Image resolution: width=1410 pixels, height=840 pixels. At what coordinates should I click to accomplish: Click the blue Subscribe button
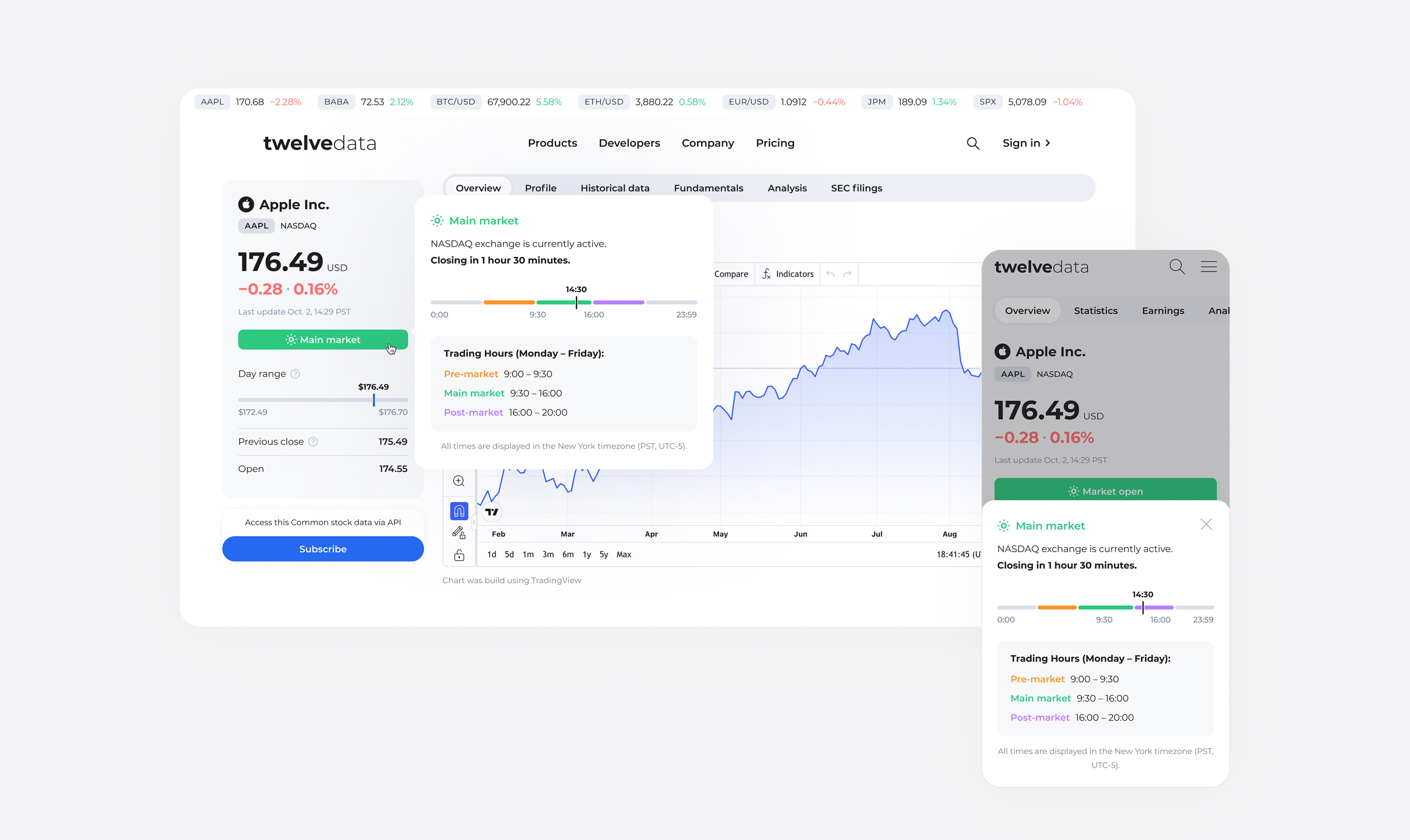[323, 549]
